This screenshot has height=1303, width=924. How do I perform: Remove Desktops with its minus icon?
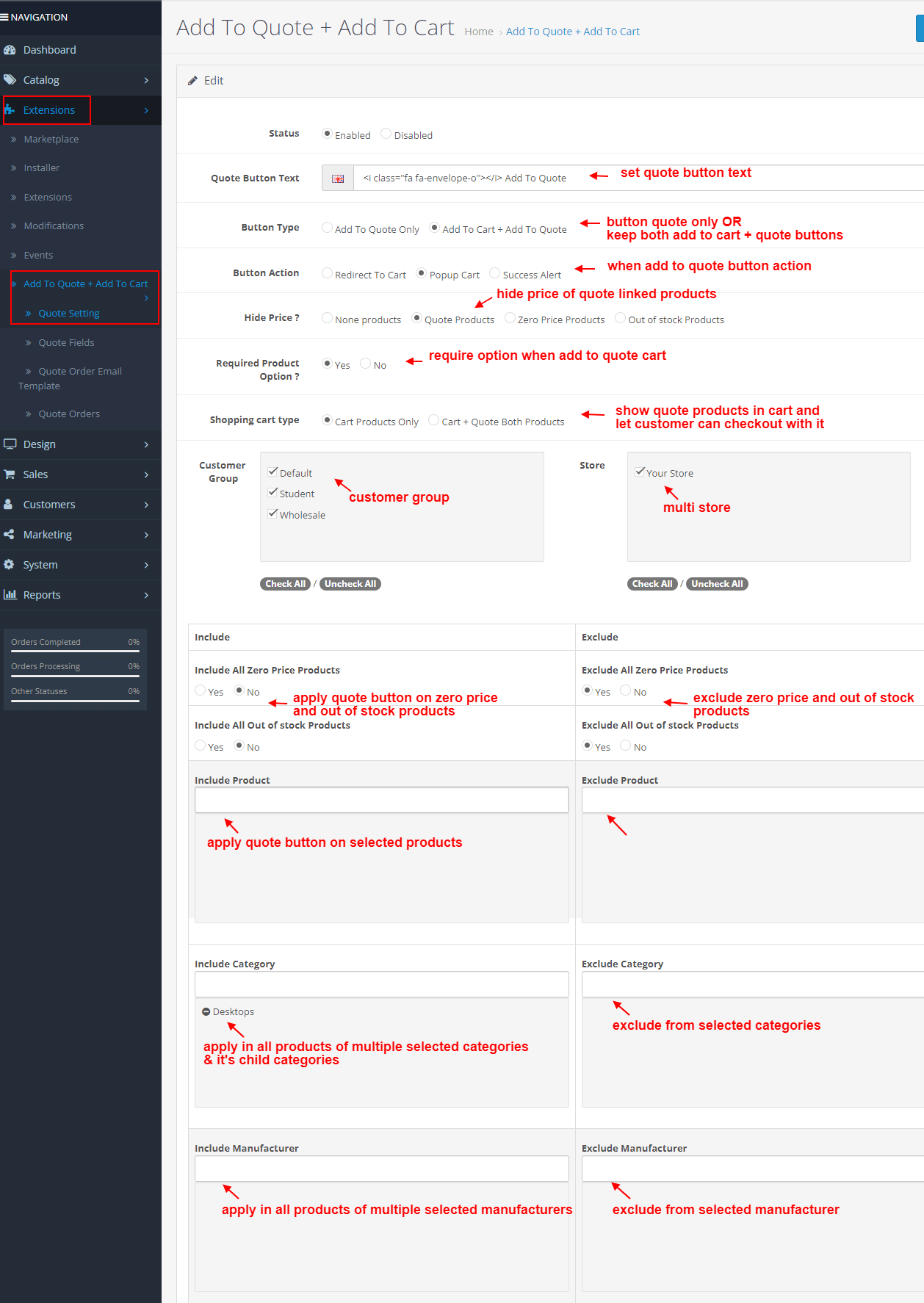tap(206, 1012)
